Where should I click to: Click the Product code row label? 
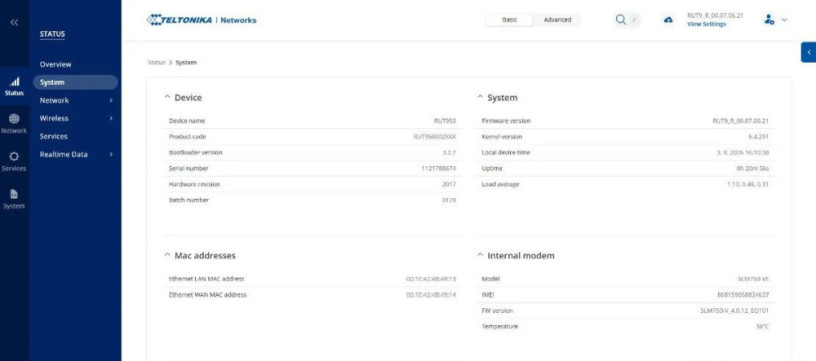(187, 137)
